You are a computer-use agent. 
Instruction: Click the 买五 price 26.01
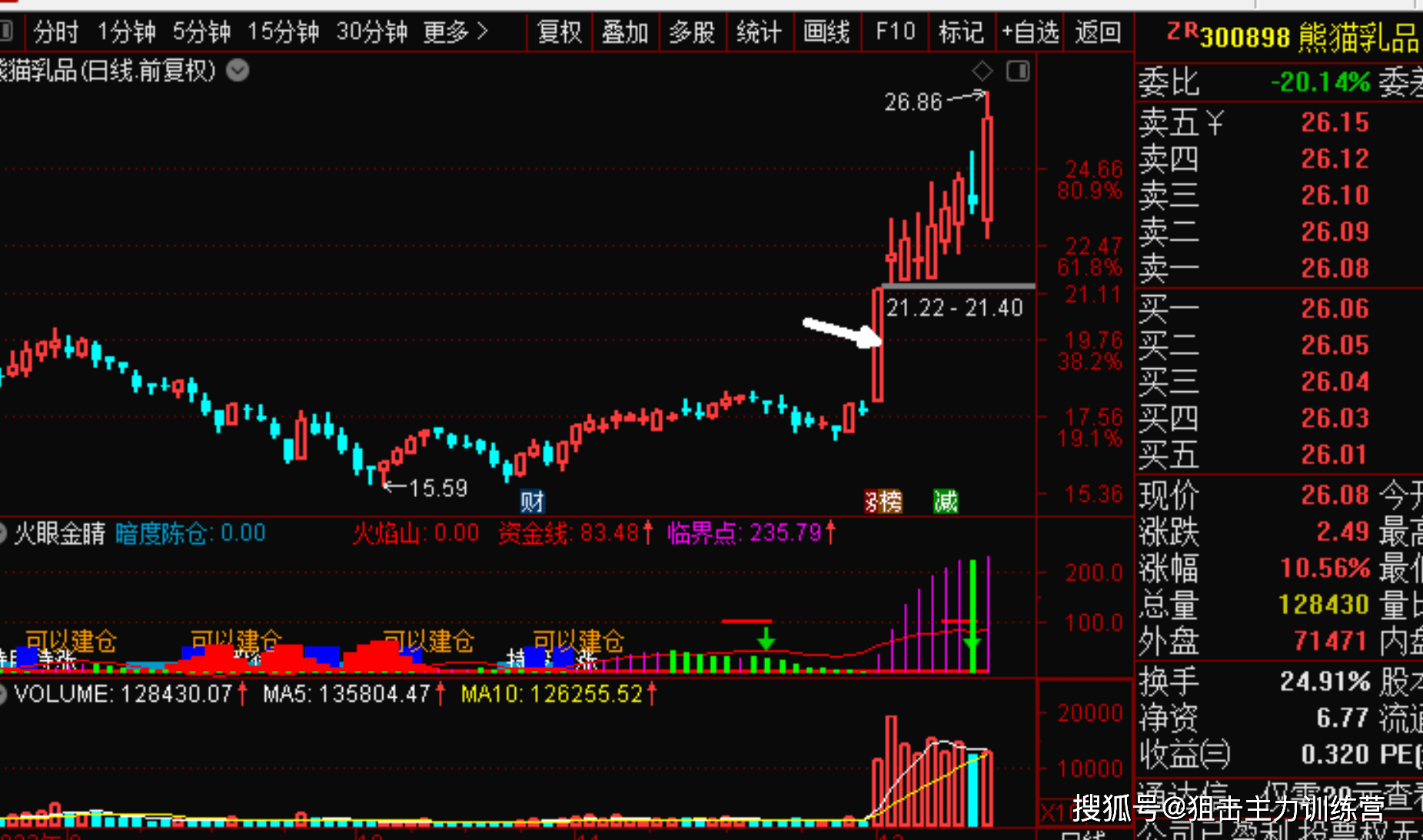[1335, 455]
